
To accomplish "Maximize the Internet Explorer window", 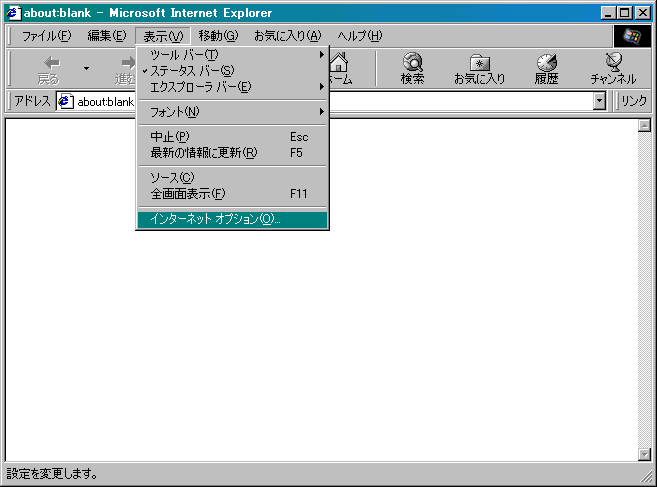I will (x=624, y=13).
